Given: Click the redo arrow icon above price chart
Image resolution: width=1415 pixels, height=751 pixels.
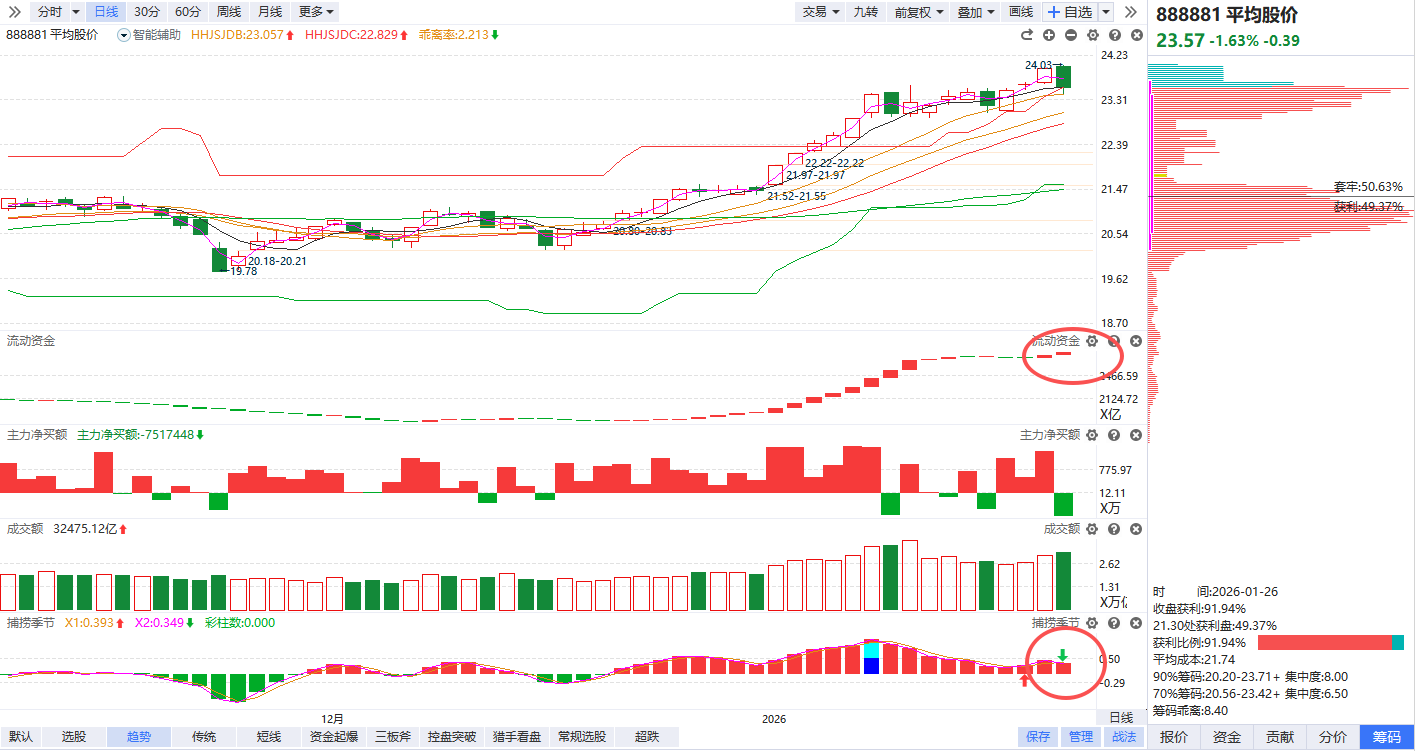Looking at the screenshot, I should pos(1027,35).
